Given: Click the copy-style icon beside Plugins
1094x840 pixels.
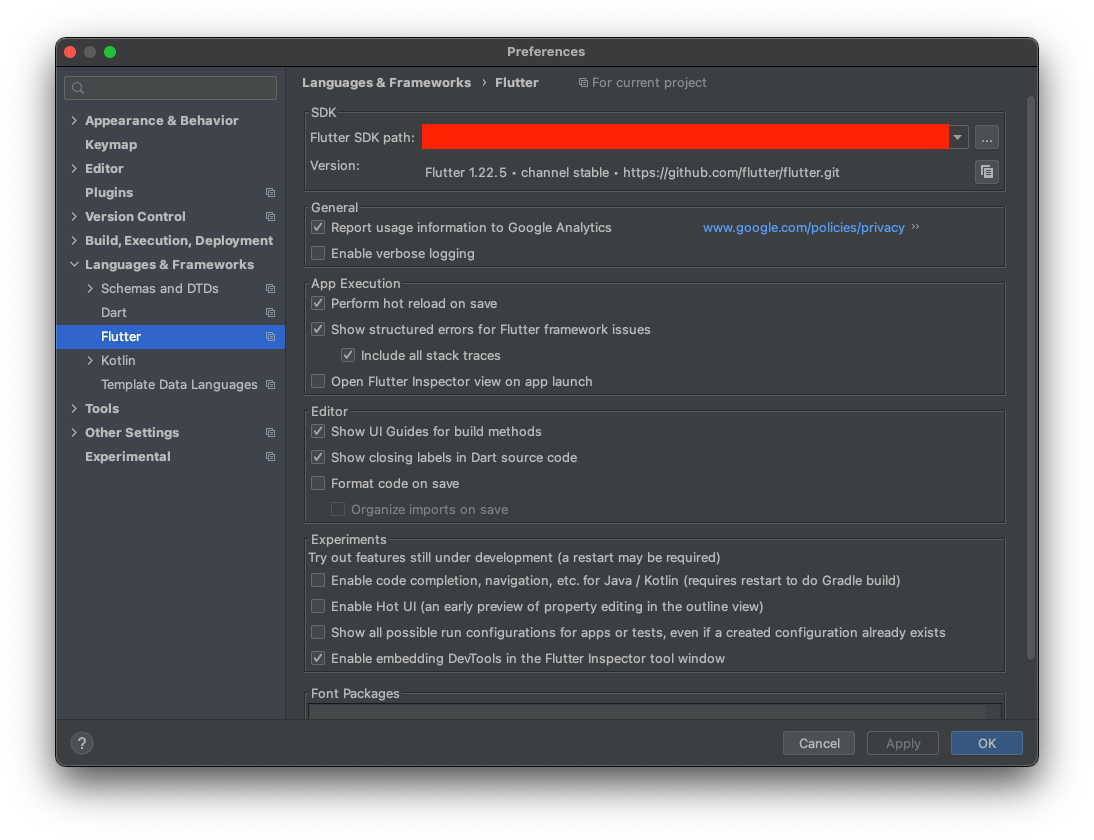Looking at the screenshot, I should [x=270, y=192].
